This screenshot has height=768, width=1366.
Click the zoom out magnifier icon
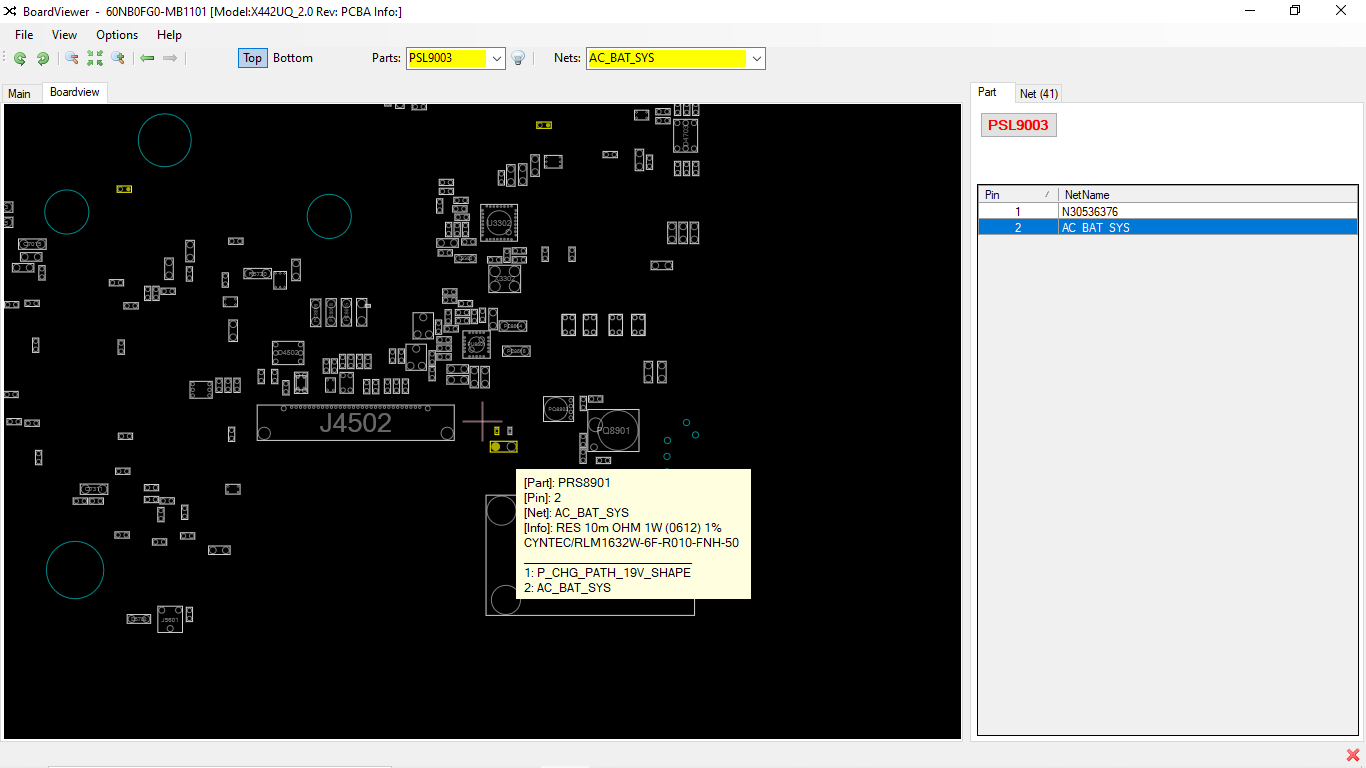[72, 58]
